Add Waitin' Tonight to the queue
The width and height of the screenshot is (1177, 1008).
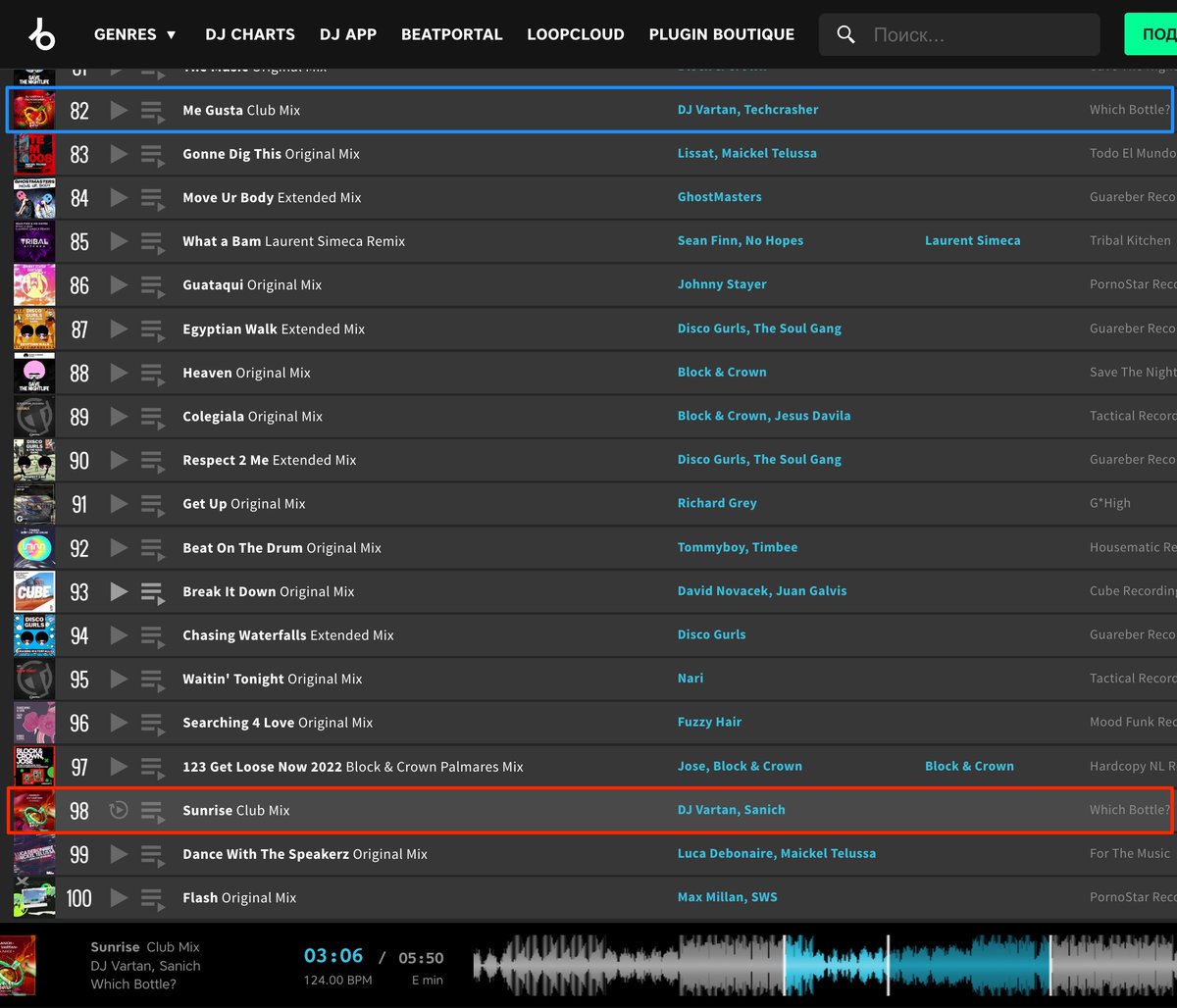click(152, 679)
